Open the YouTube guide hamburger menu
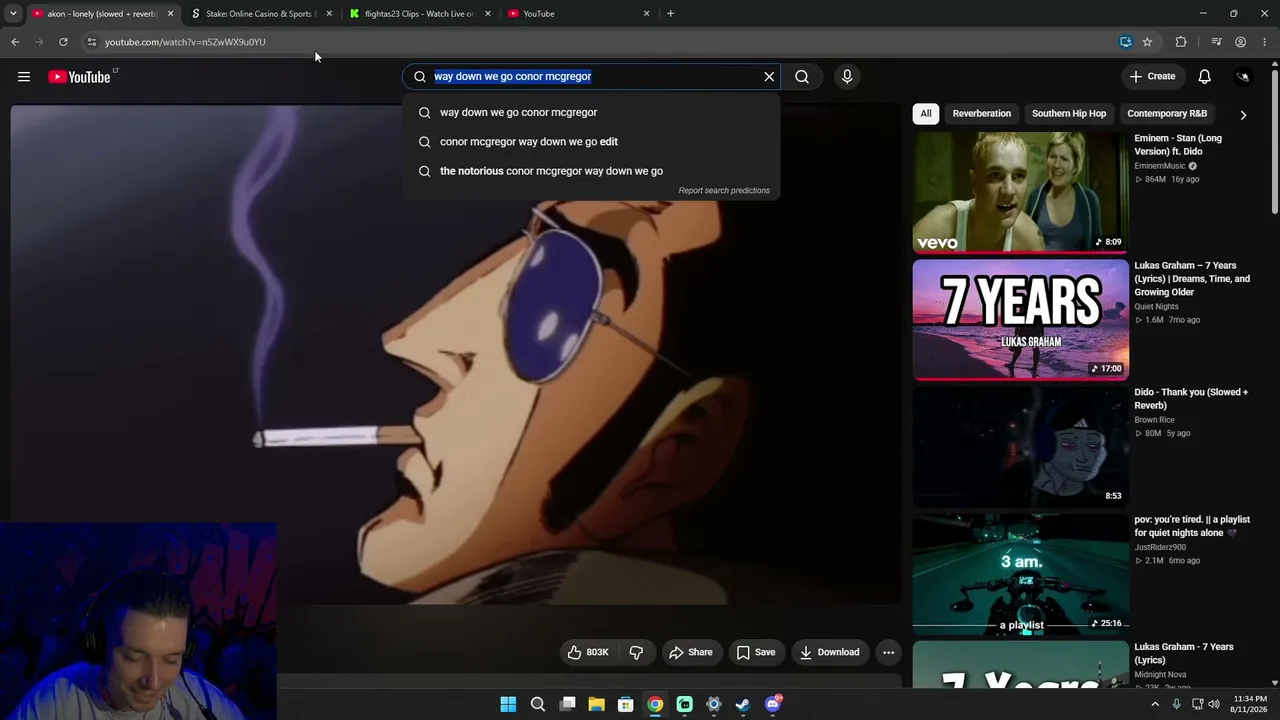This screenshot has height=720, width=1280. 24,77
